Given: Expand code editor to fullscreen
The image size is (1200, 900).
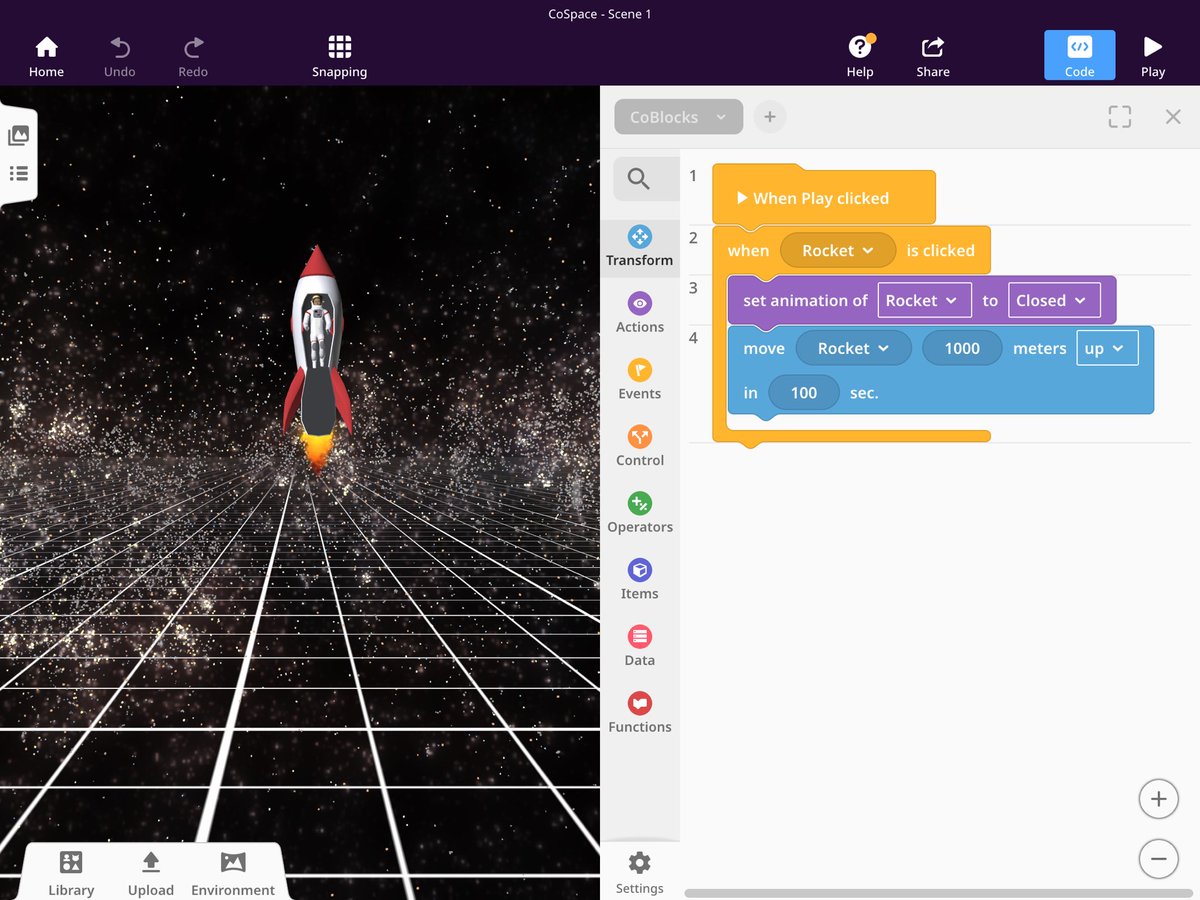Looking at the screenshot, I should (1120, 117).
